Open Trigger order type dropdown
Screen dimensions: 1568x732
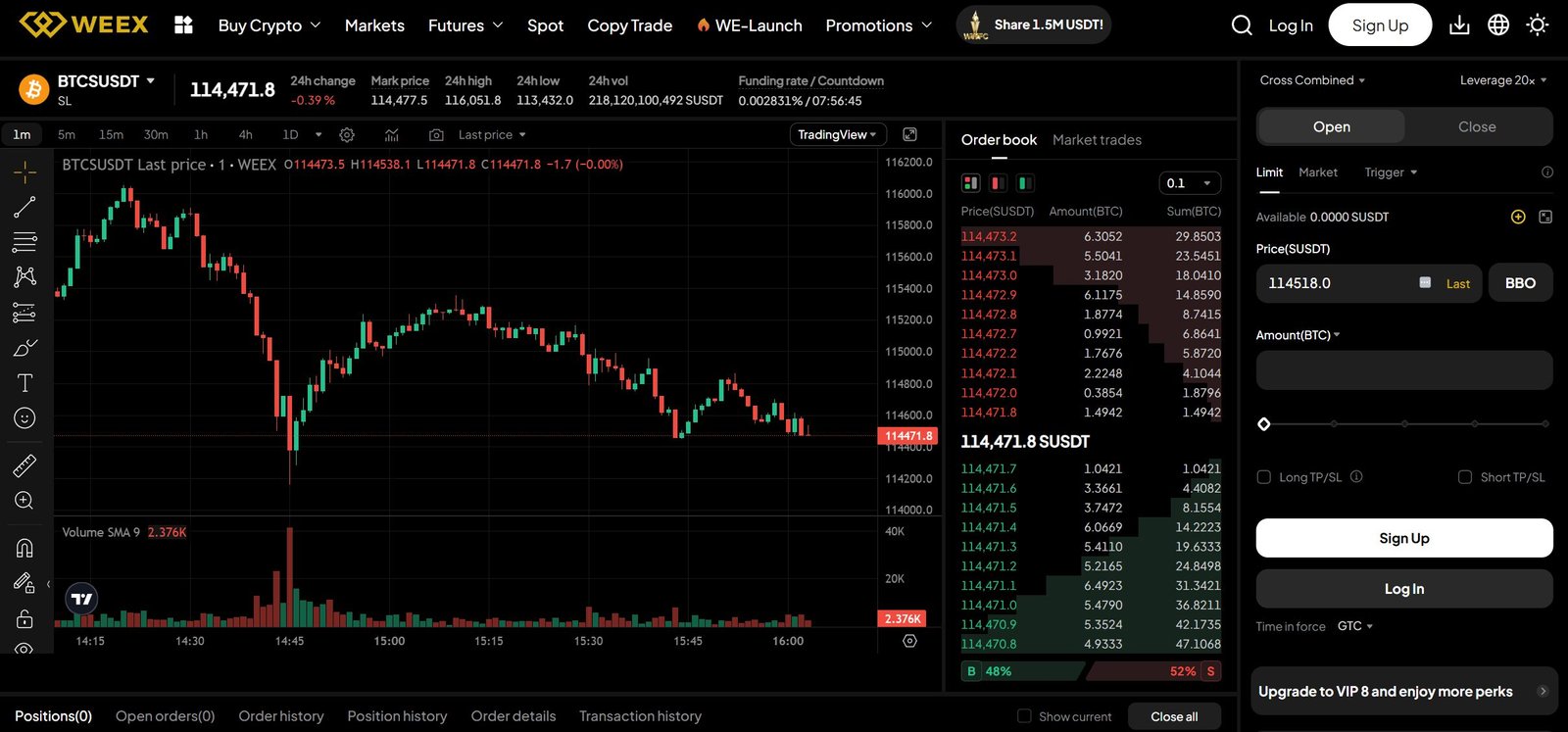click(1391, 172)
